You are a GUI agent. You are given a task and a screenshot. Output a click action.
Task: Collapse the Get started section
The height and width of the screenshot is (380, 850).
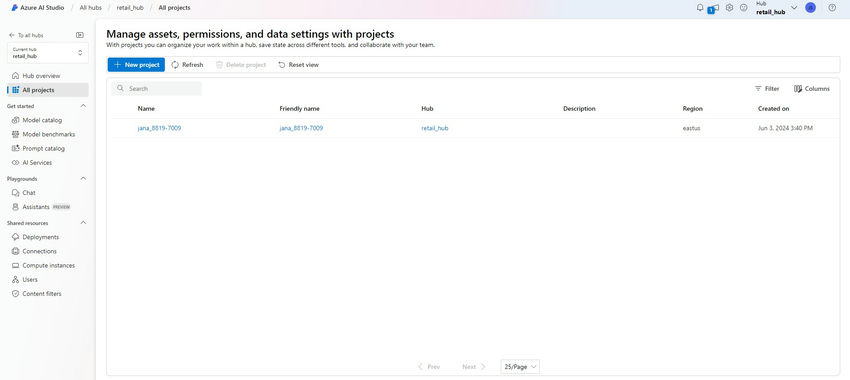(x=83, y=106)
